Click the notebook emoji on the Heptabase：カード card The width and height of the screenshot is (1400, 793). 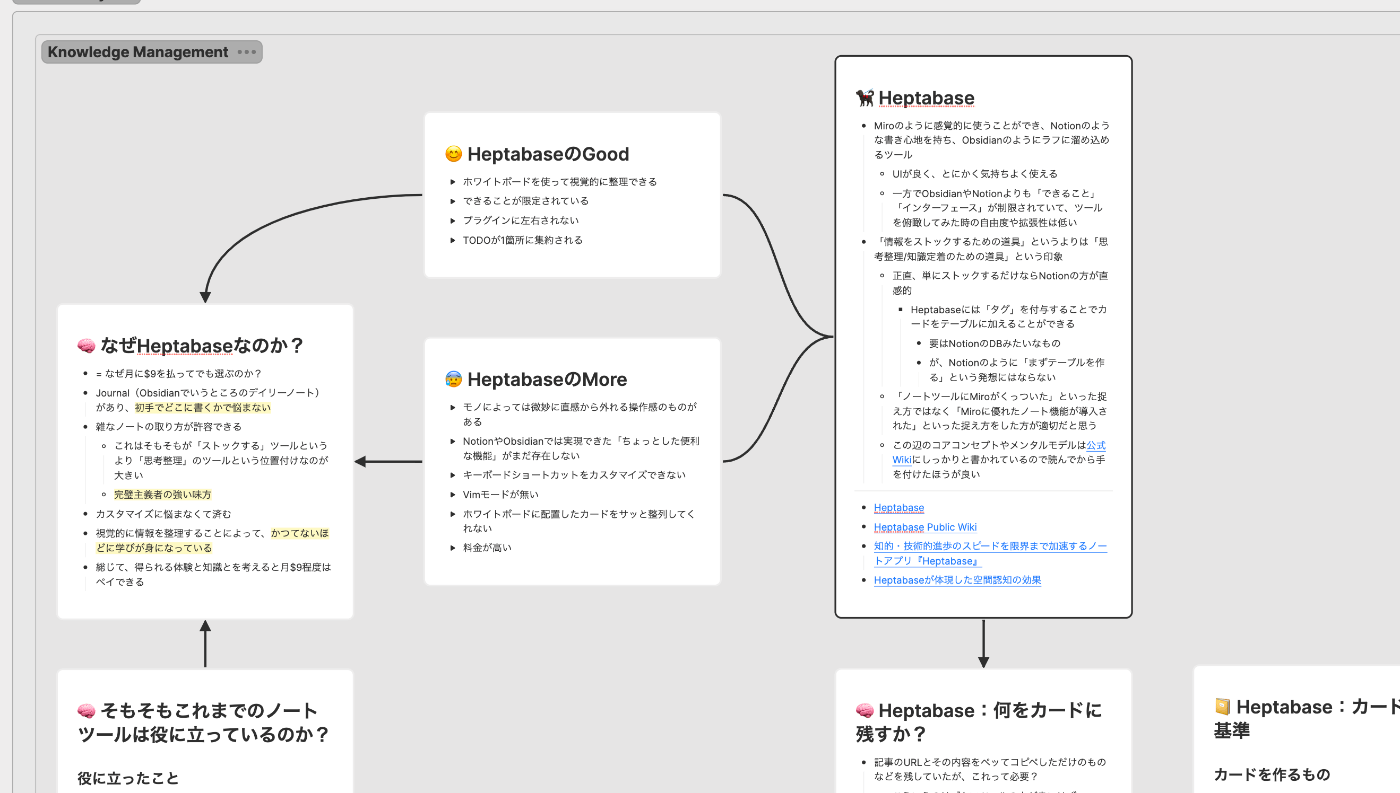(x=1222, y=707)
